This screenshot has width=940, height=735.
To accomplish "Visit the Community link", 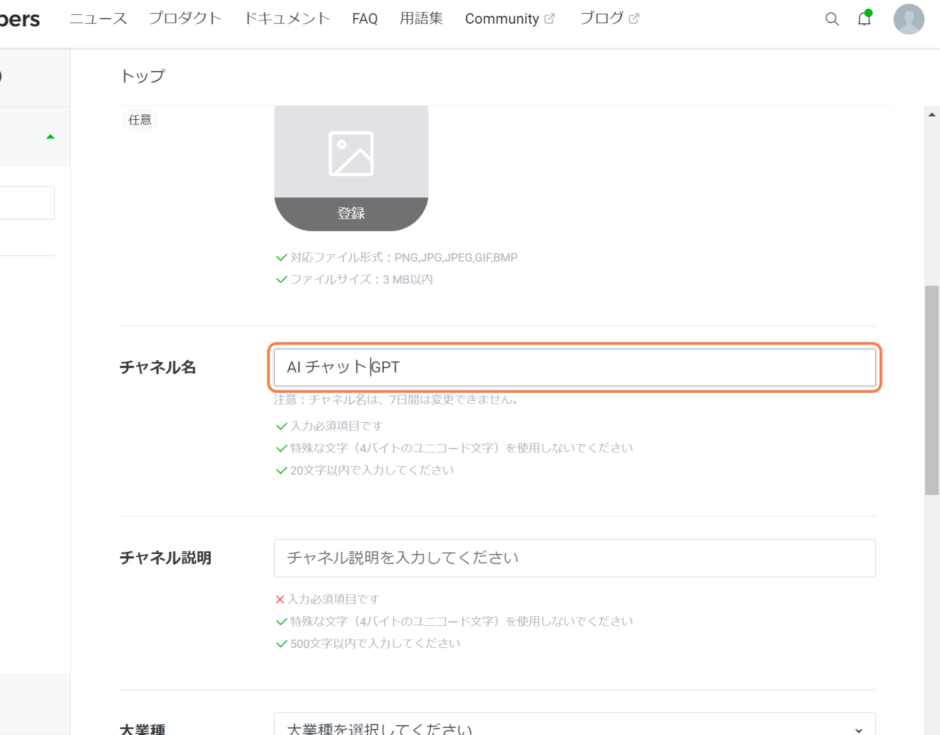I will pos(500,18).
